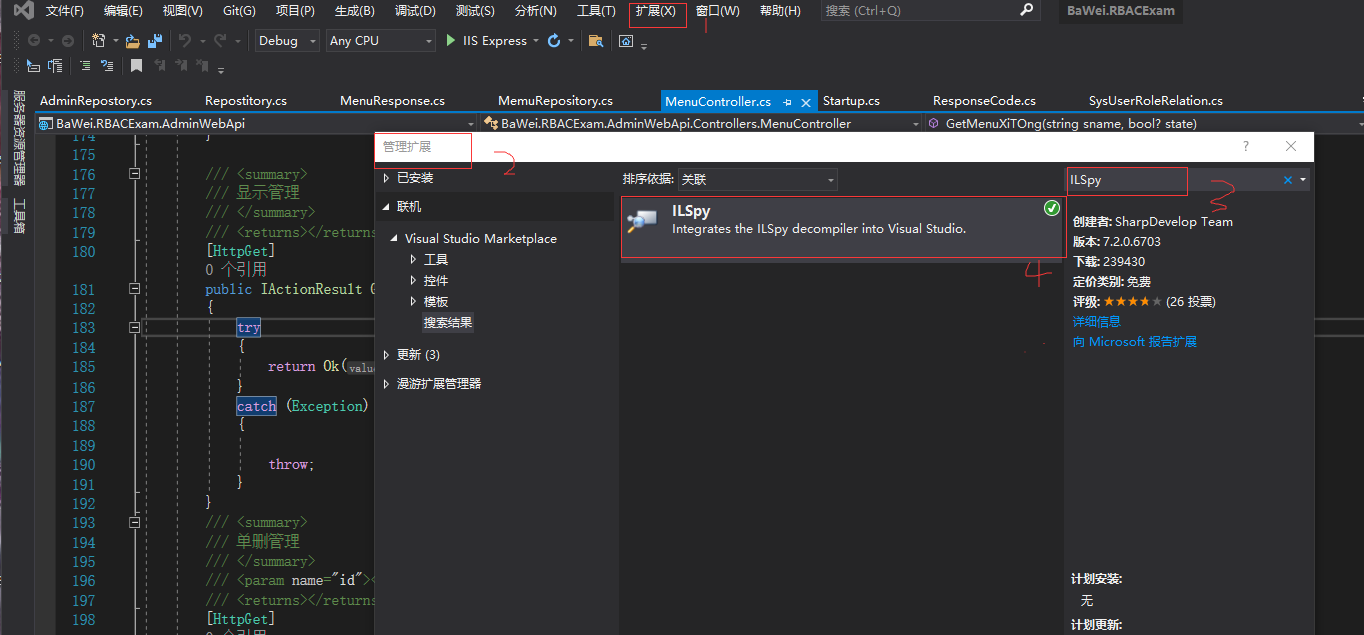Click the Visual Studio logo icon
Image resolution: width=1364 pixels, height=635 pixels.
point(23,11)
